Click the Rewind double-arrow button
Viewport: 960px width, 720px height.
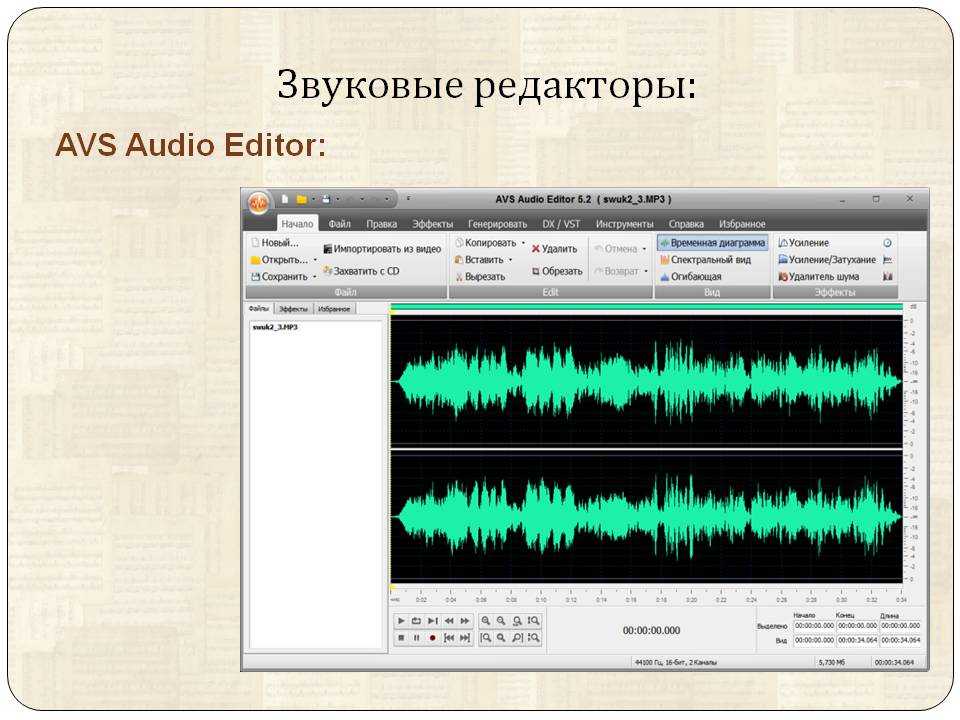point(449,621)
